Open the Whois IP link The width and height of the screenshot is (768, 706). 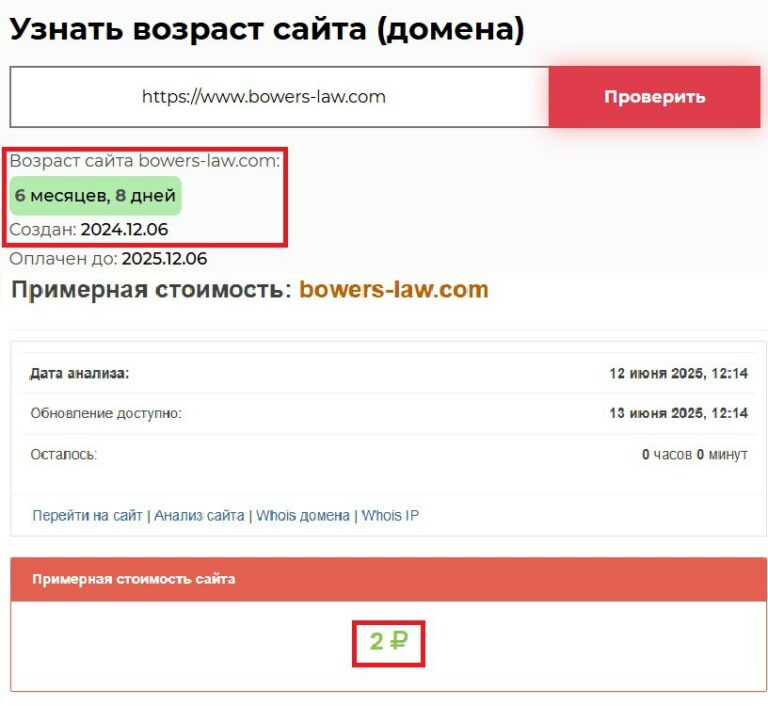[x=390, y=515]
